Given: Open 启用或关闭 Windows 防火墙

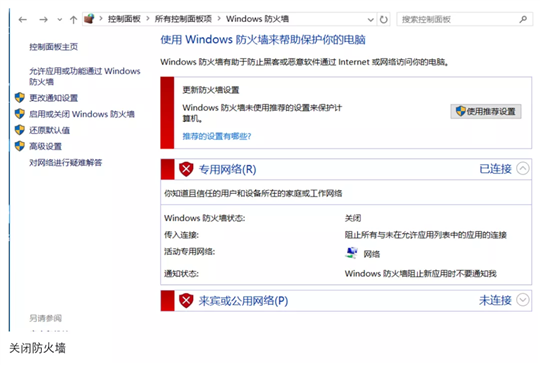Looking at the screenshot, I should tap(82, 114).
